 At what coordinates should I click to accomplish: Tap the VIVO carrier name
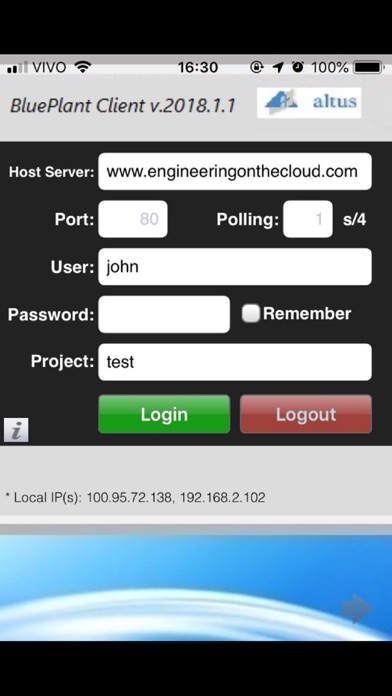tap(49, 67)
